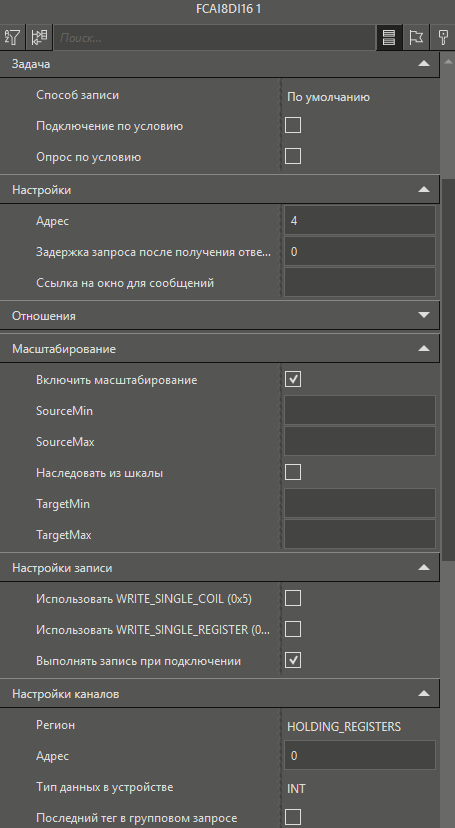
Task: Enable Наследовать из шкалы checkbox
Action: 293,472
